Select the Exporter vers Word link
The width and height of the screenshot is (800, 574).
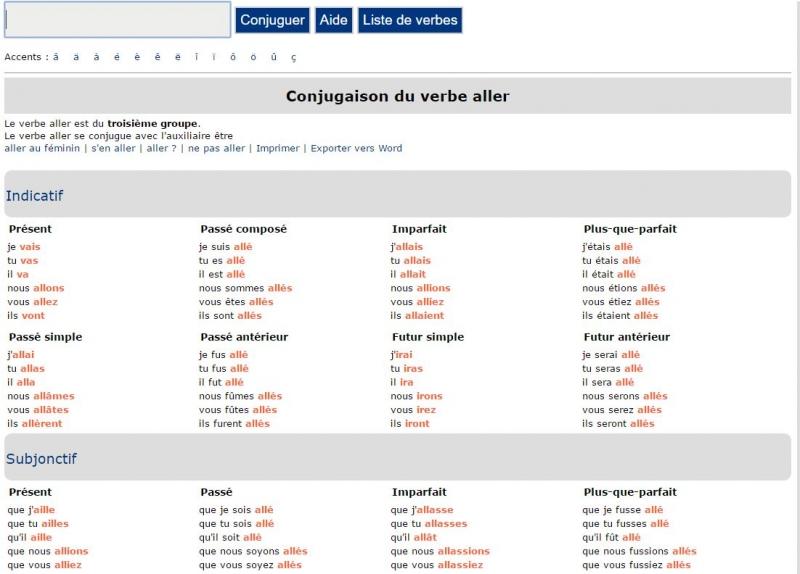[356, 148]
